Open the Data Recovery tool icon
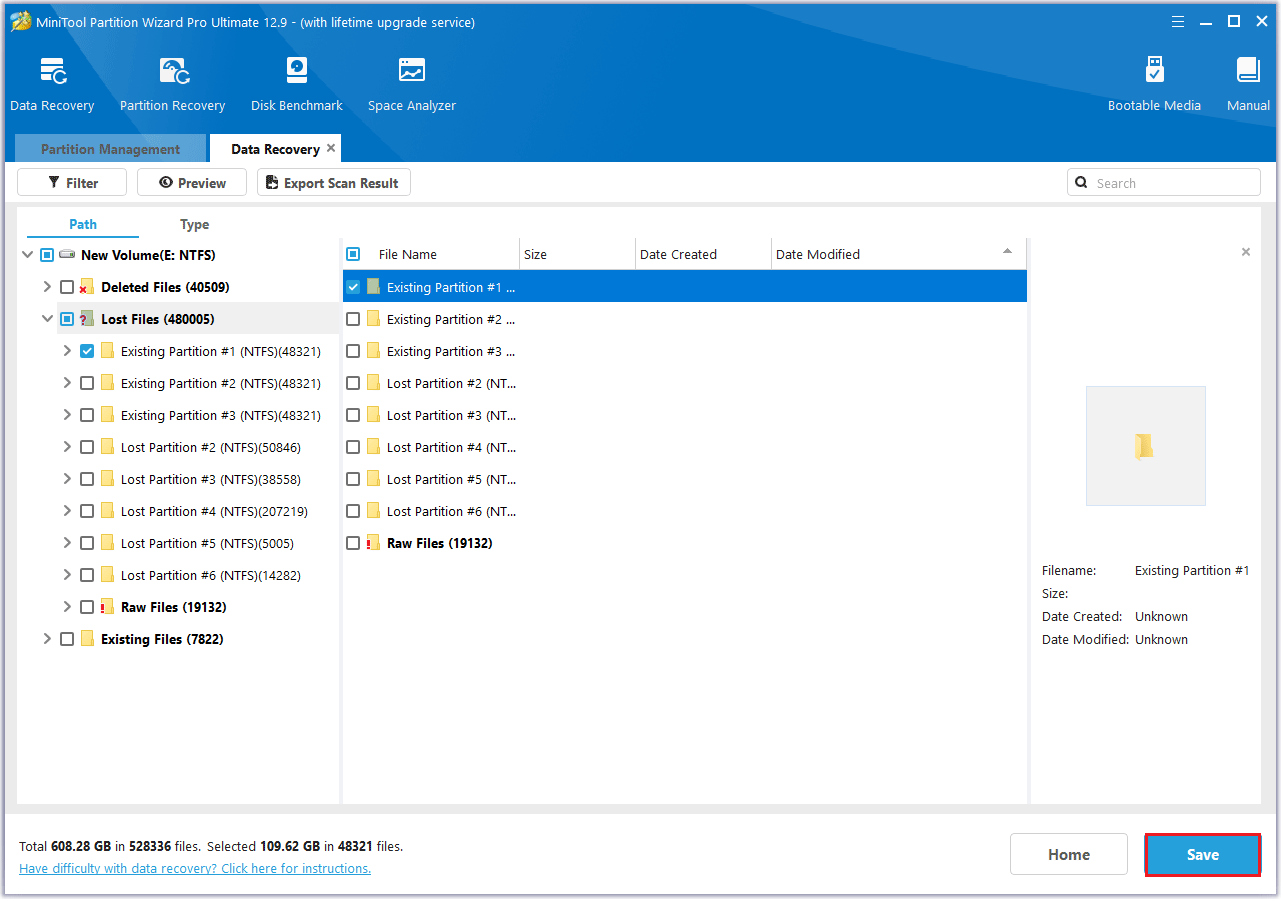Viewport: 1283px width, 901px height. (x=52, y=72)
